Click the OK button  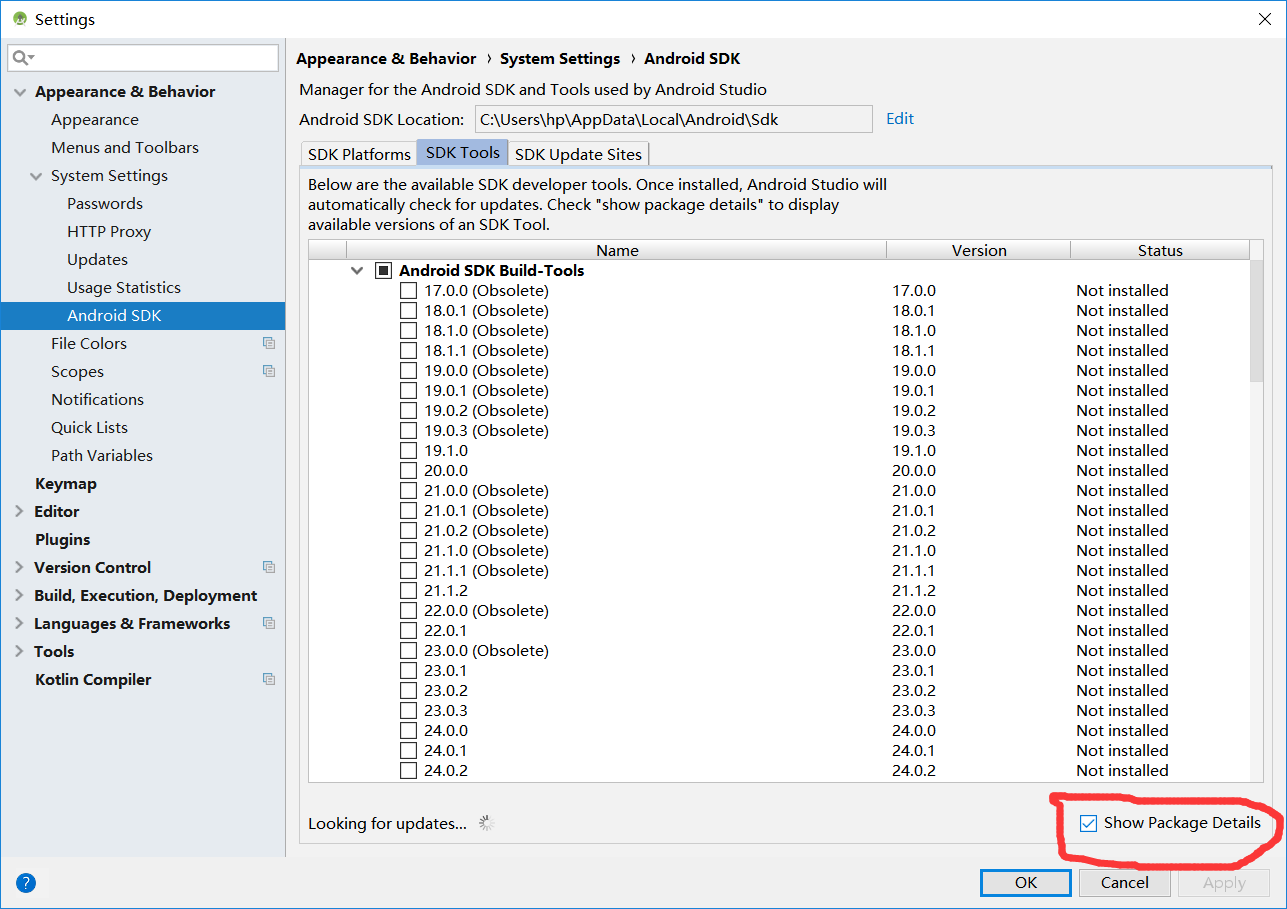[1026, 882]
